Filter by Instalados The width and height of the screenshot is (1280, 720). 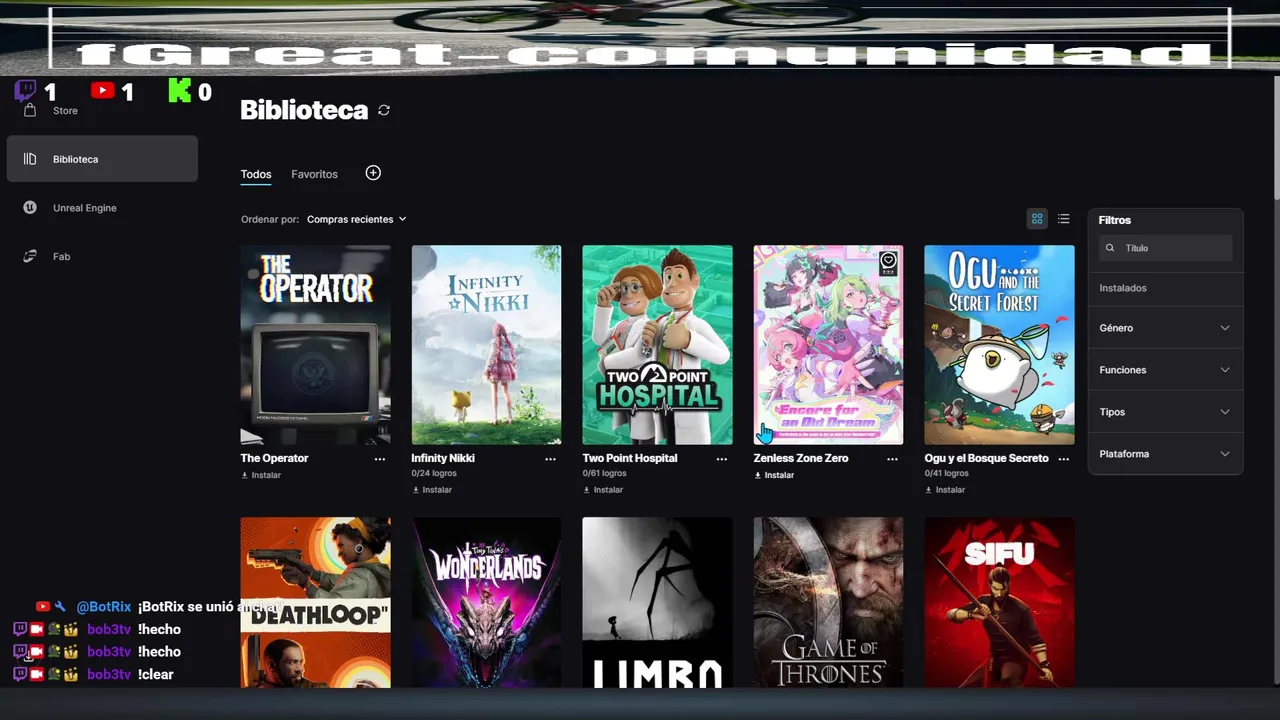pos(1123,288)
